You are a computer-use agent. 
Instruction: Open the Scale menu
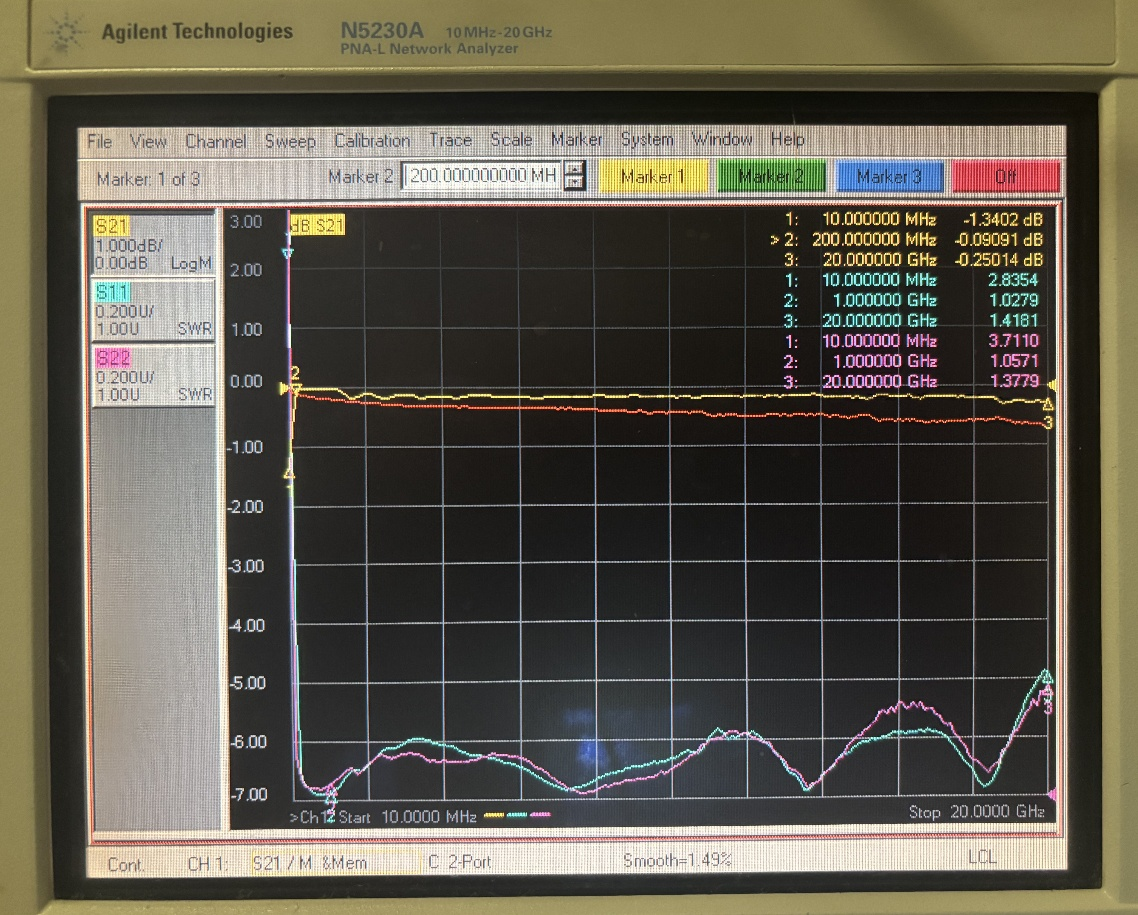pyautogui.click(x=511, y=141)
